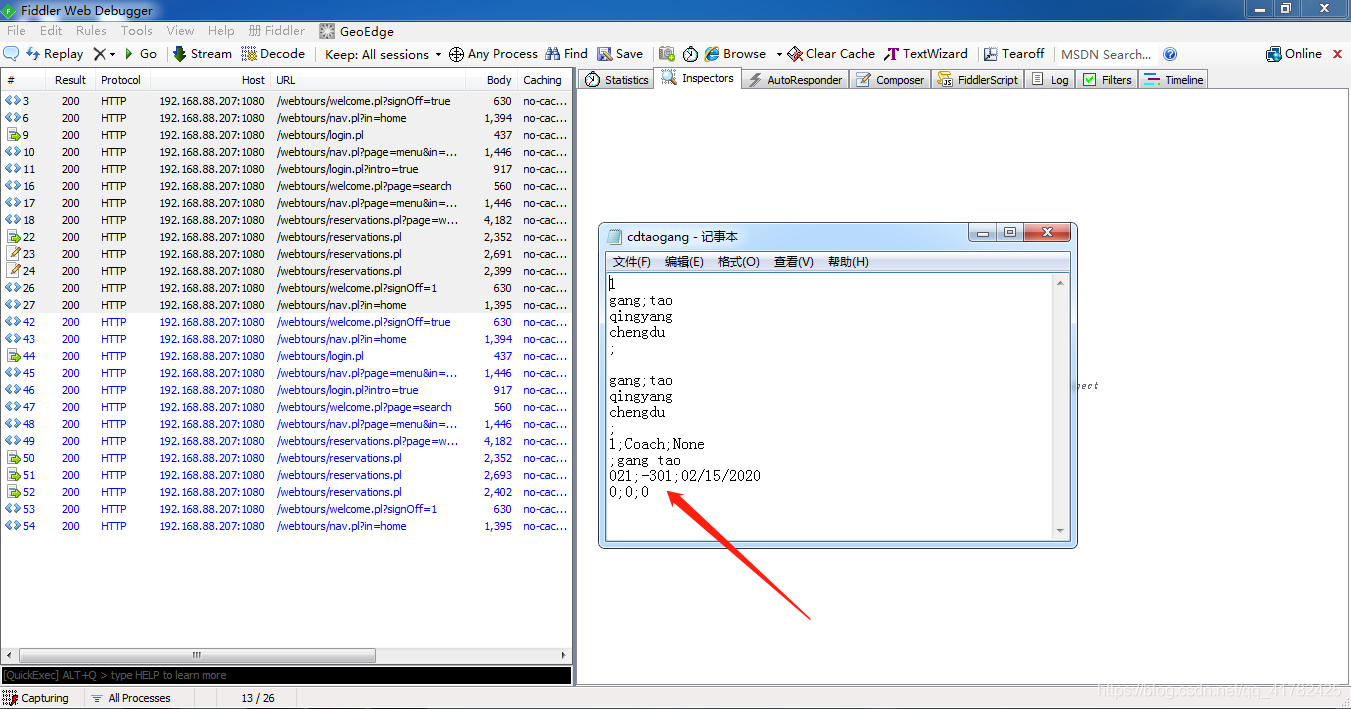Open the Edit menu in Fiddler
The height and width of the screenshot is (709, 1351).
pyautogui.click(x=51, y=31)
